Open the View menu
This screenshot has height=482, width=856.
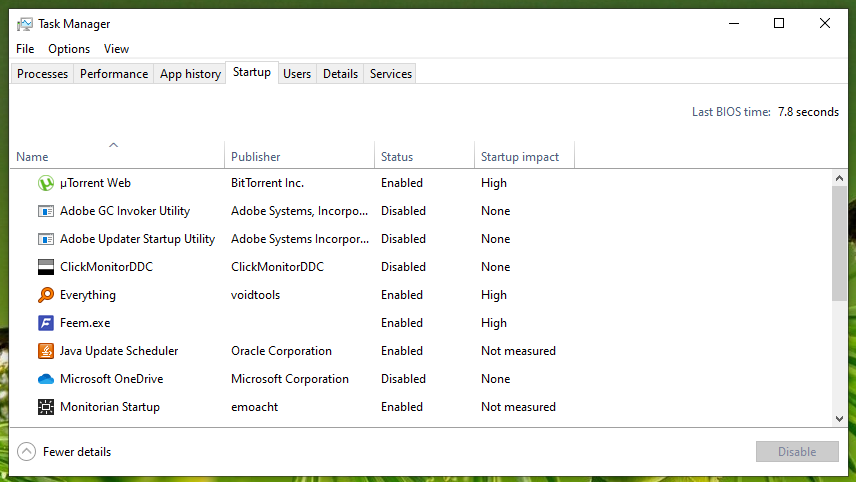tap(116, 49)
